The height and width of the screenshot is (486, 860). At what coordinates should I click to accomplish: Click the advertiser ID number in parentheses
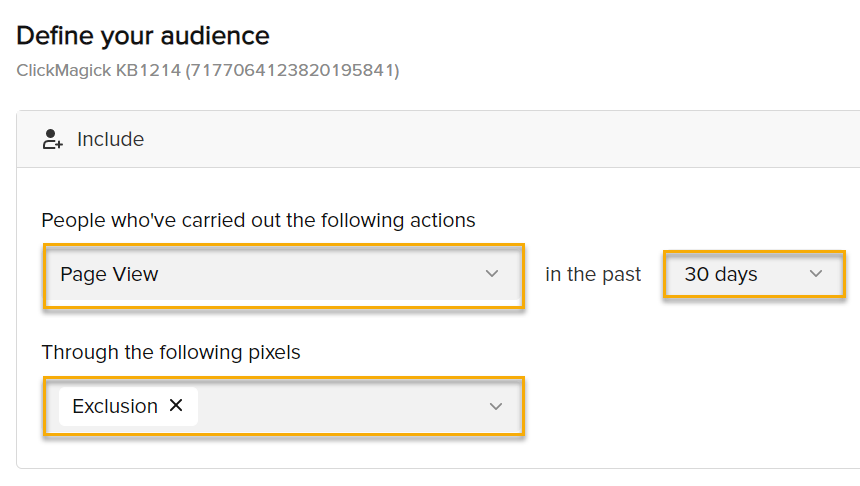click(x=291, y=71)
